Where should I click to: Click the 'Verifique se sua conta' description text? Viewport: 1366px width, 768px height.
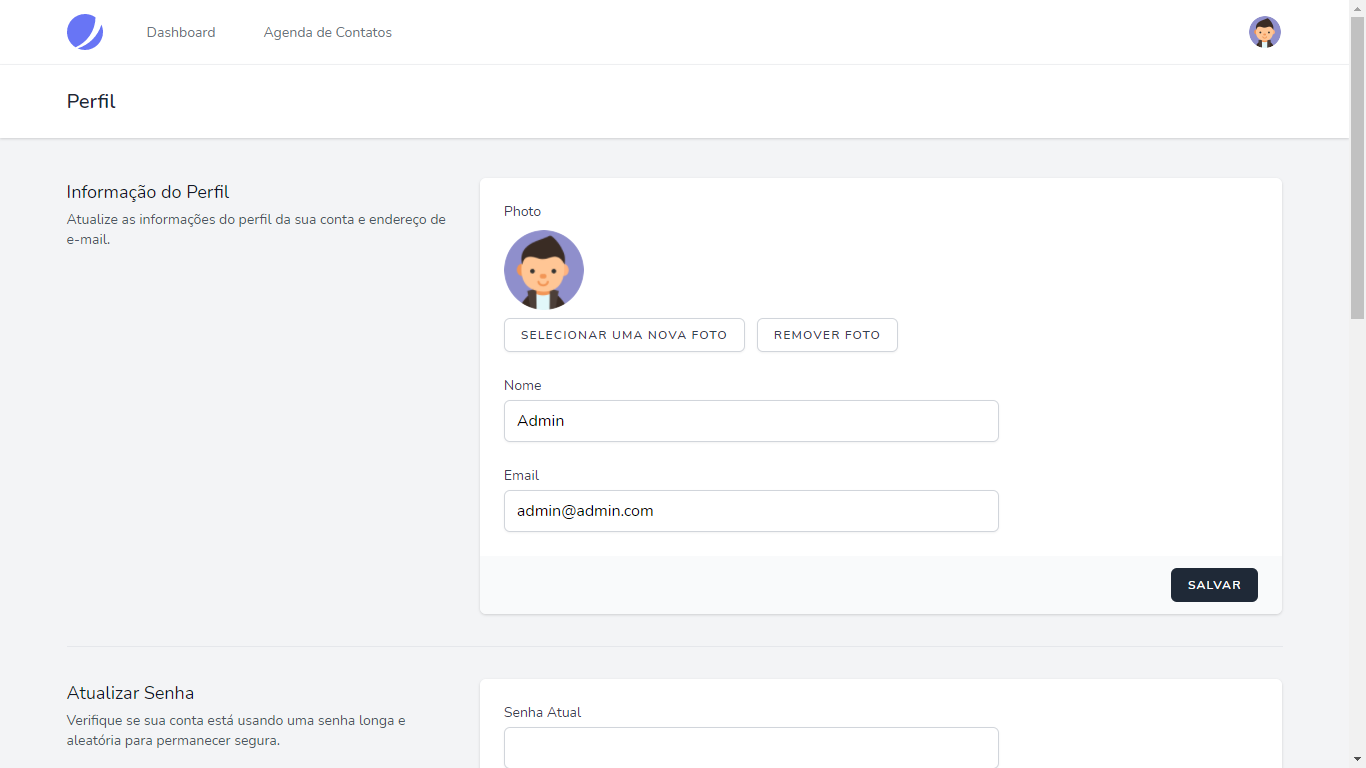point(236,730)
